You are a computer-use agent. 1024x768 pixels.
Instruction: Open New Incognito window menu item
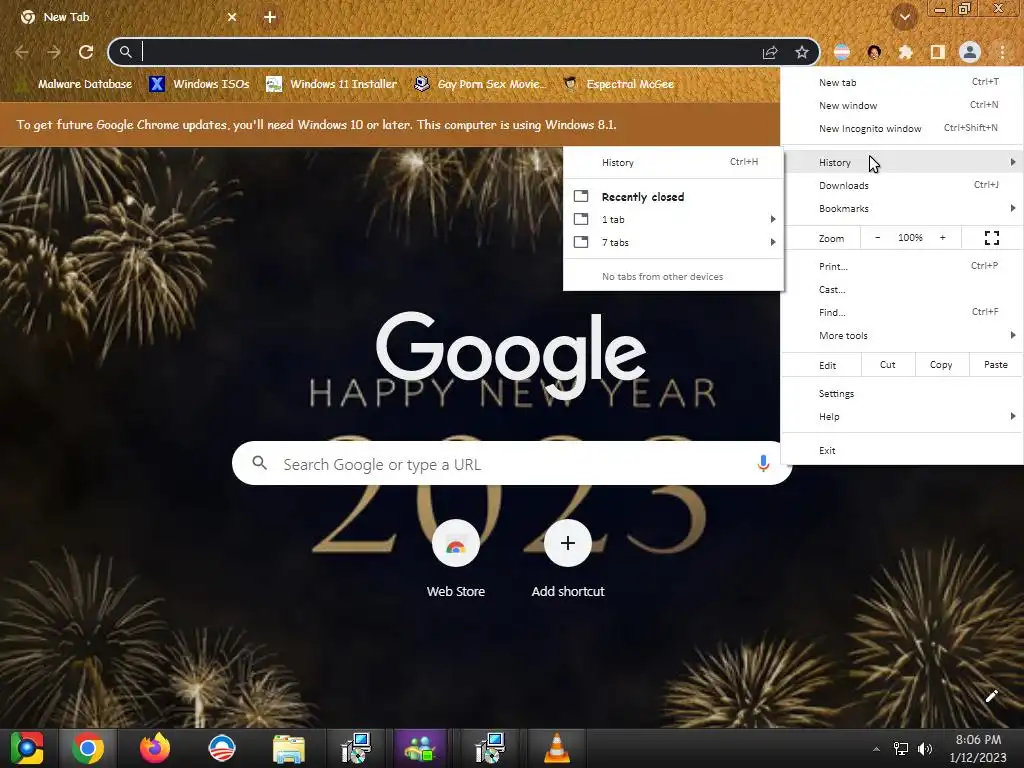coord(901,128)
